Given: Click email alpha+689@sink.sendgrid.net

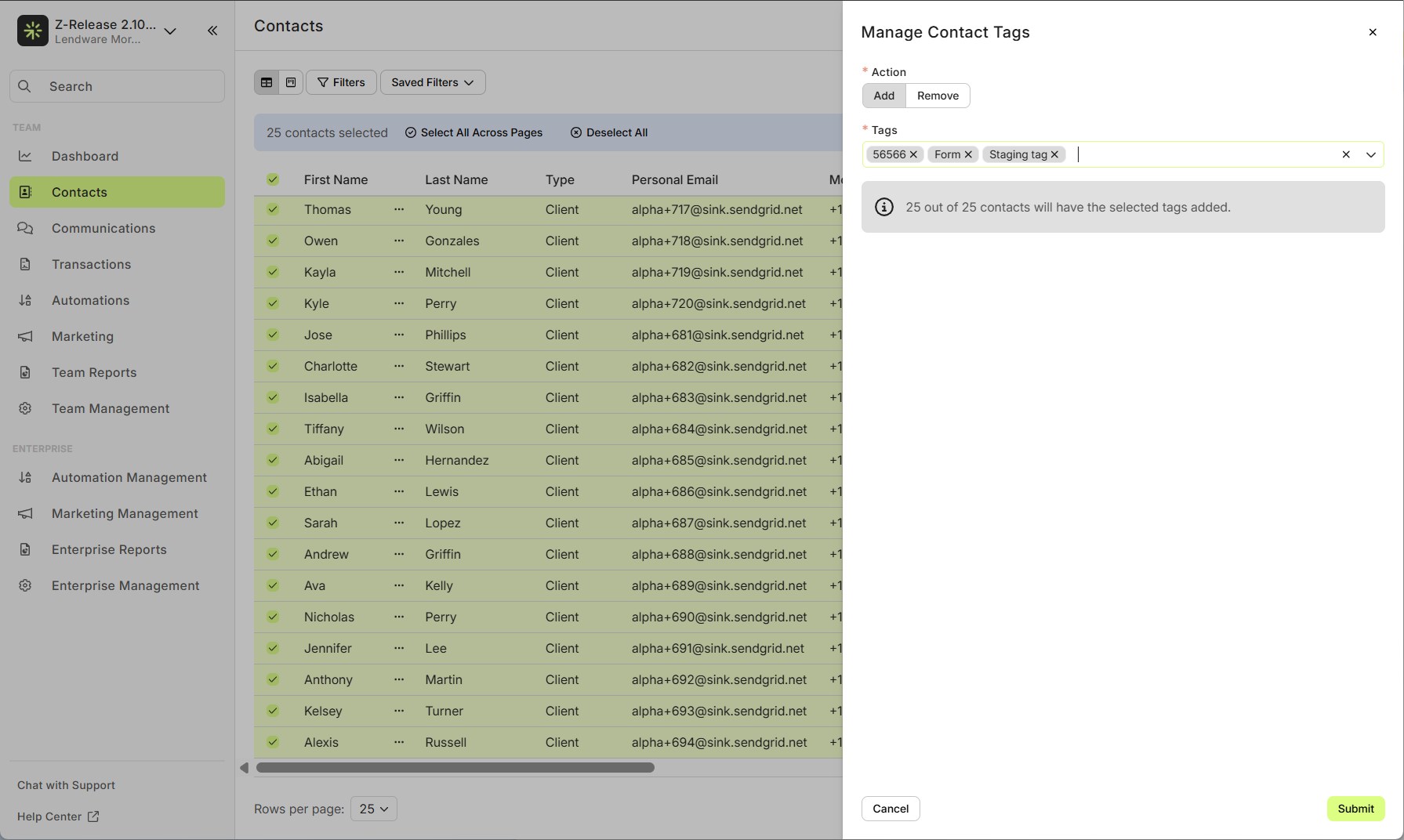Looking at the screenshot, I should (x=719, y=585).
